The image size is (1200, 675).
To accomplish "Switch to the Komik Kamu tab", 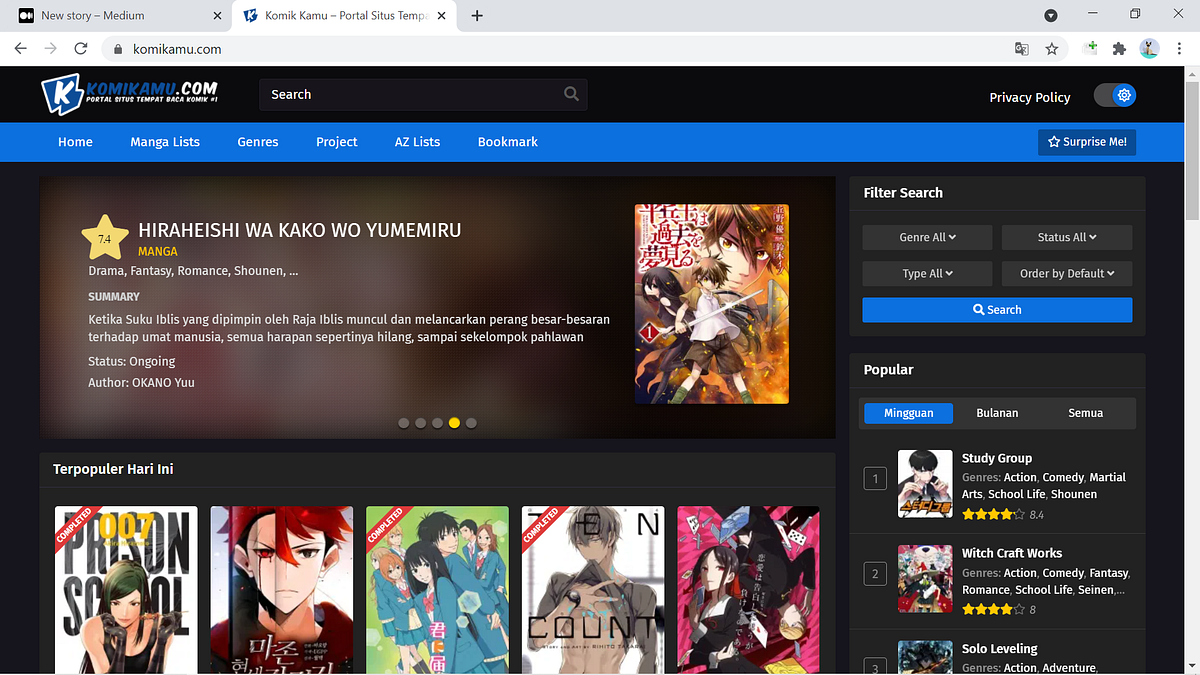I will 344,15.
